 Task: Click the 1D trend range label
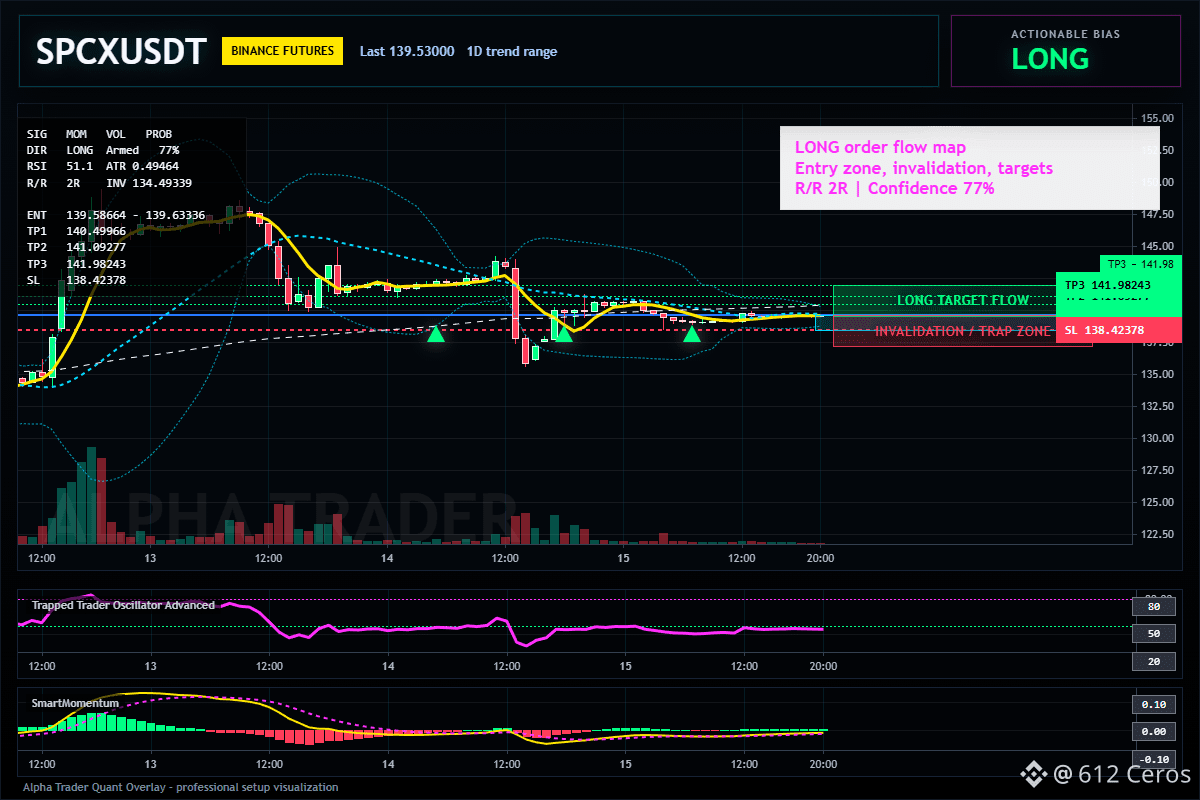point(512,52)
